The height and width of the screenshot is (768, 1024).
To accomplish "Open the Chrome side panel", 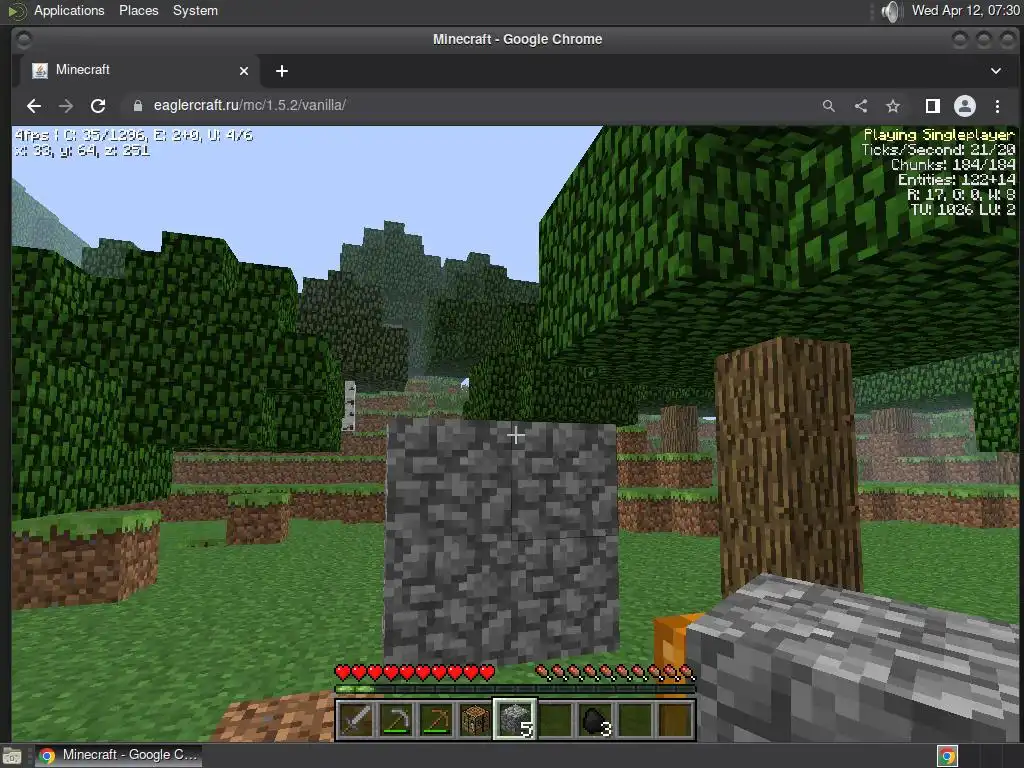I will [933, 106].
